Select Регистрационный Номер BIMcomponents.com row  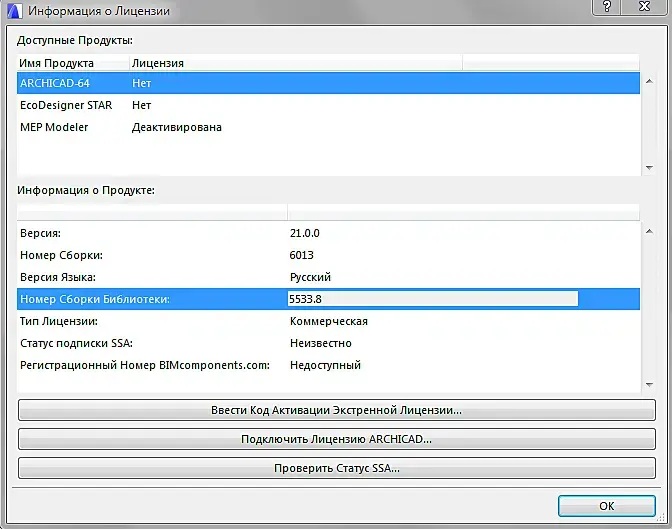(x=328, y=365)
